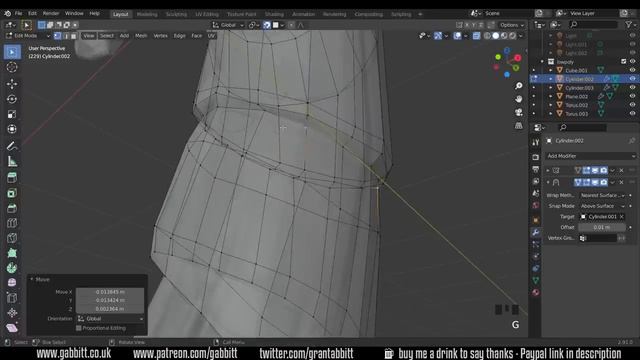Open the Object Data properties triangle tab
The image size is (640, 360).
[x=536, y=280]
